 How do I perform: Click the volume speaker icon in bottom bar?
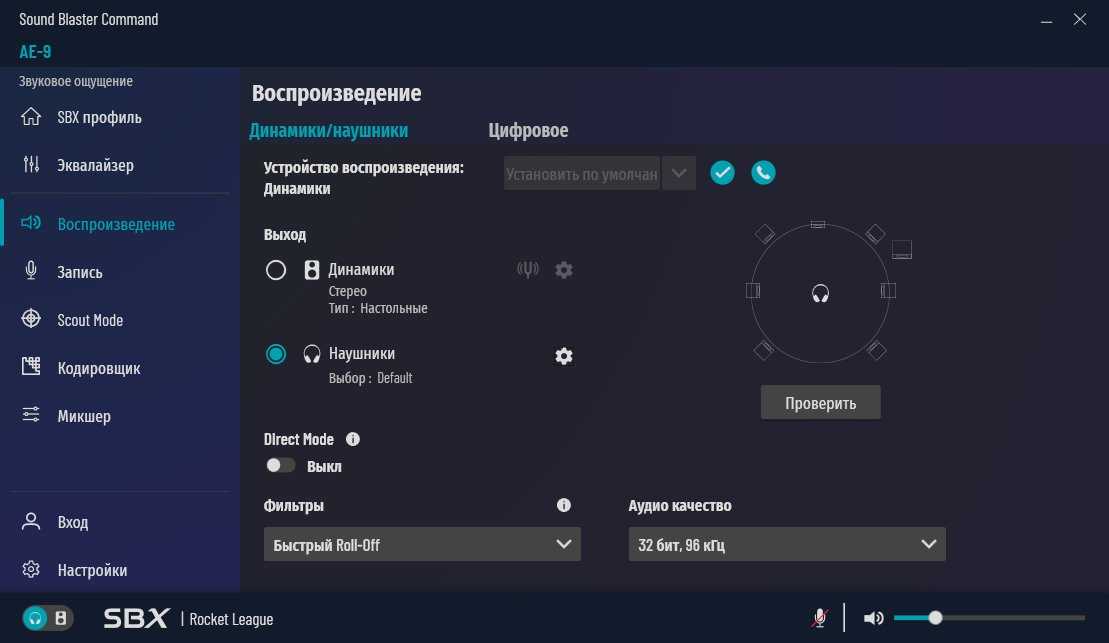pyautogui.click(x=873, y=618)
